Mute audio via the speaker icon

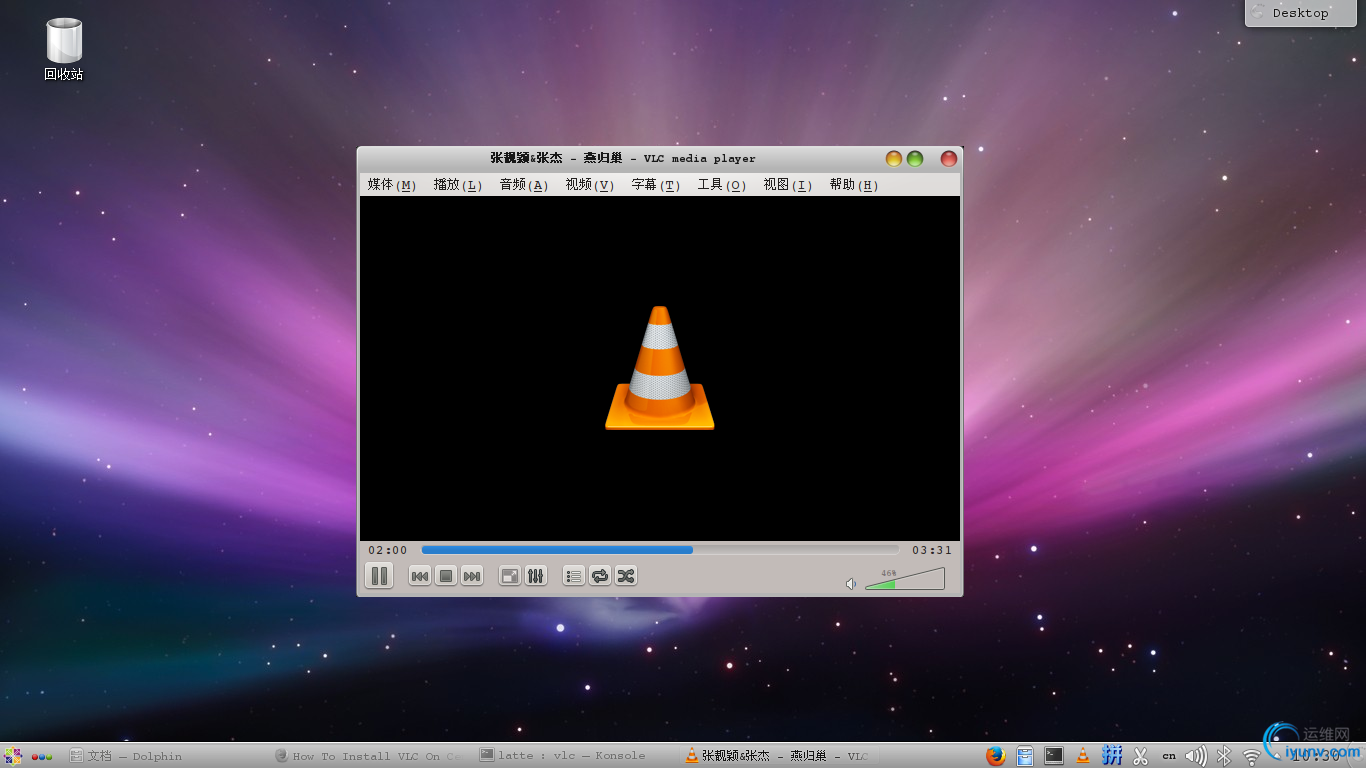click(851, 584)
